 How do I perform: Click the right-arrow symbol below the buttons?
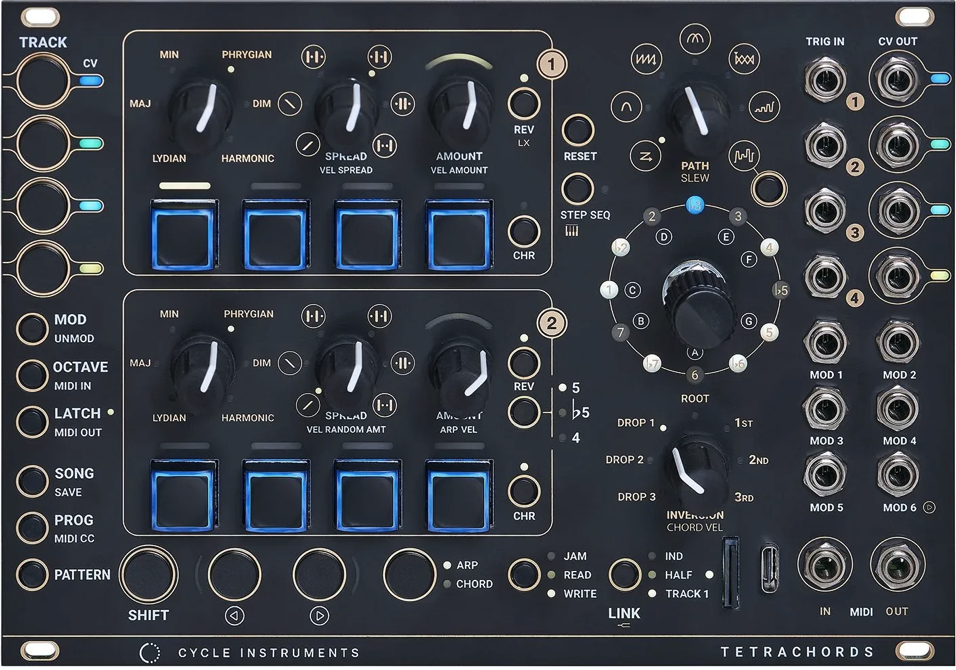click(319, 616)
